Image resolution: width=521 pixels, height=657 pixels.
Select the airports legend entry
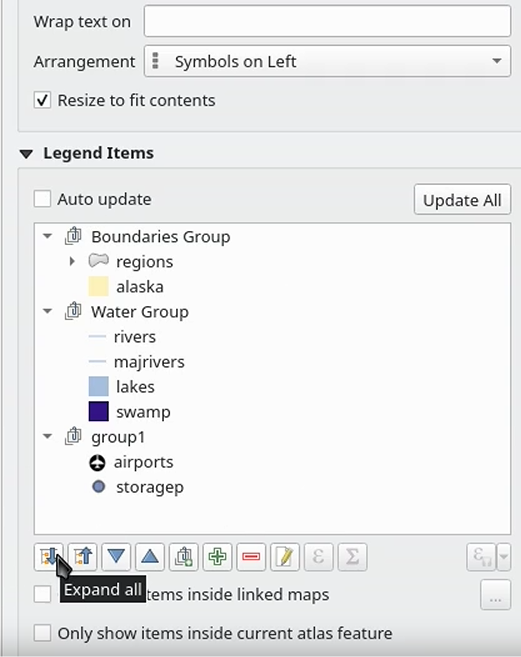pos(143,462)
